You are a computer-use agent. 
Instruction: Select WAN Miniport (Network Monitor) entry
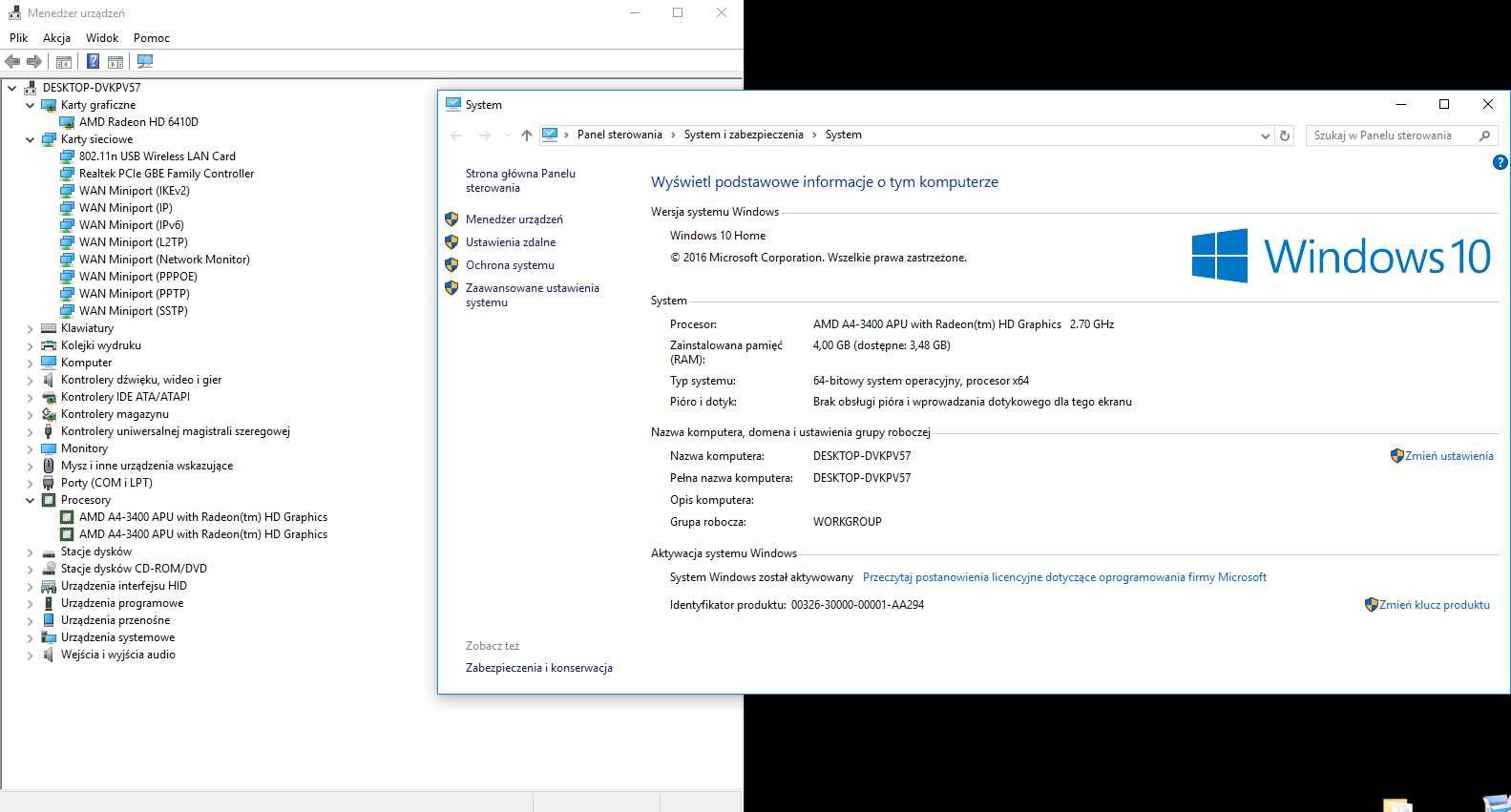164,260
